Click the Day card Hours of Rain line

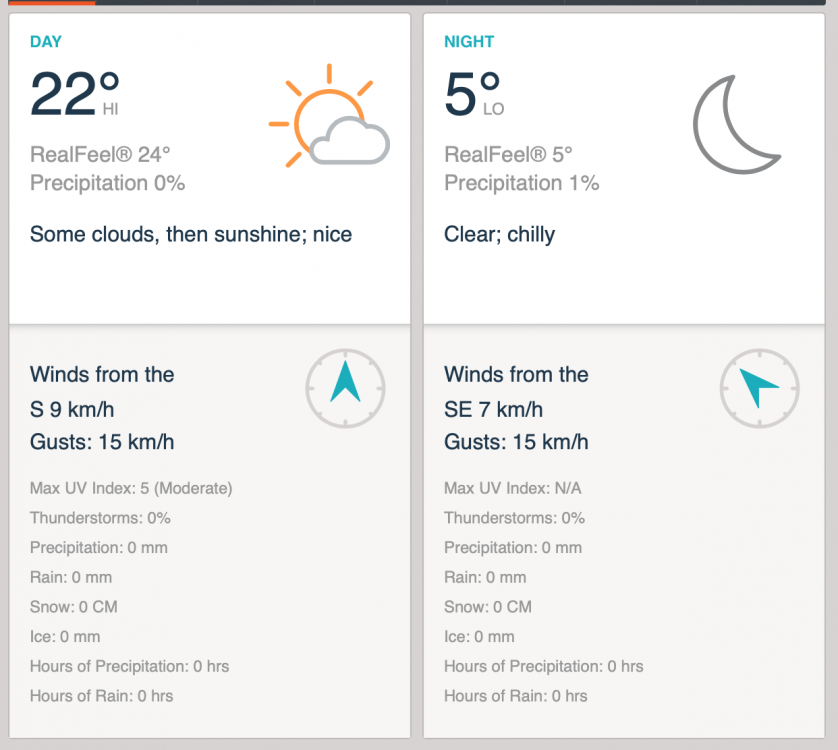(101, 696)
